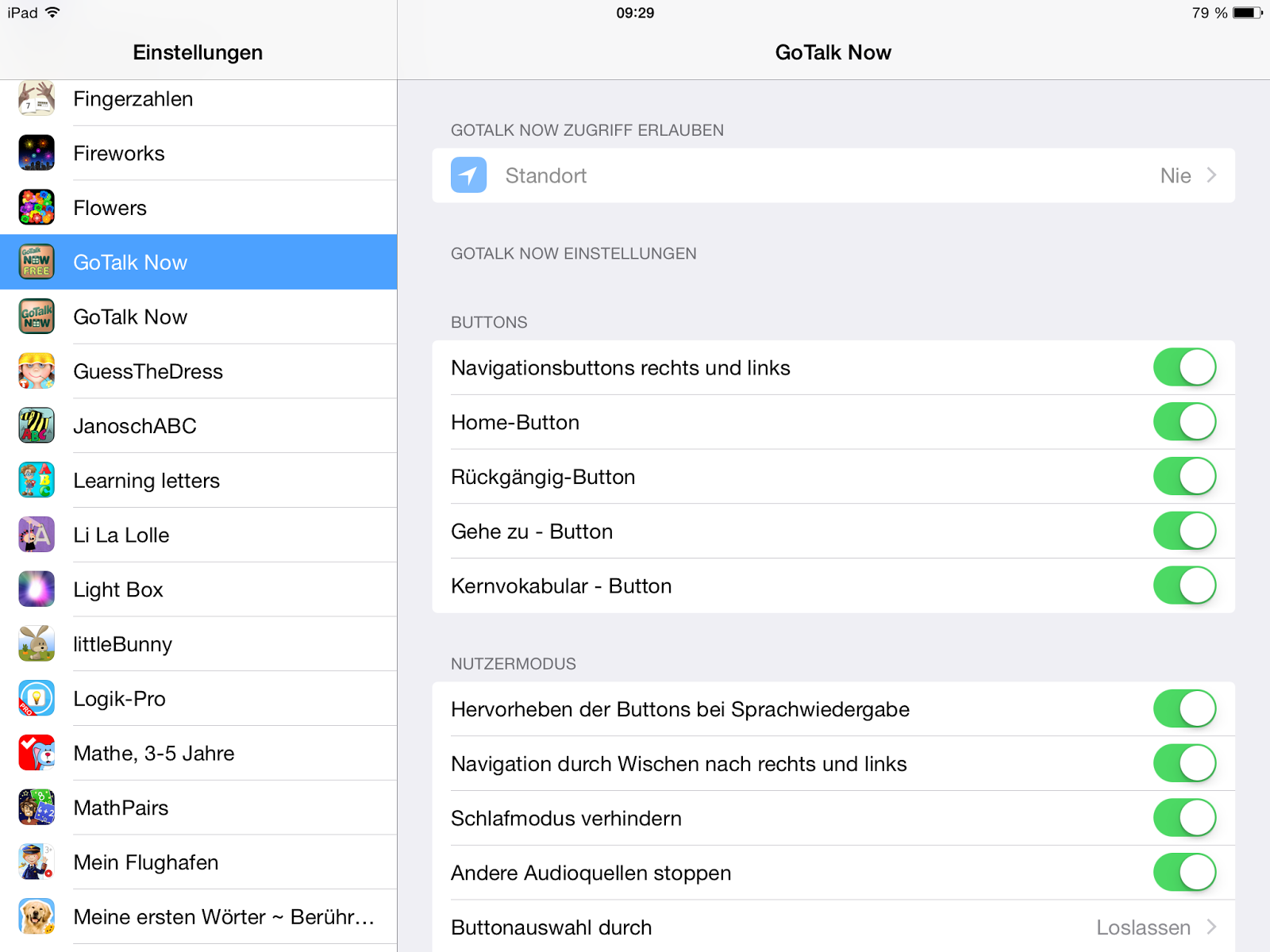Click the 79 % battery percentage
Image resolution: width=1270 pixels, height=952 pixels.
(1210, 13)
